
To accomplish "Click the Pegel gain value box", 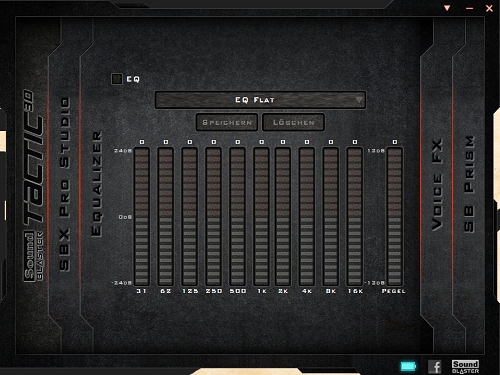I will click(x=395, y=142).
